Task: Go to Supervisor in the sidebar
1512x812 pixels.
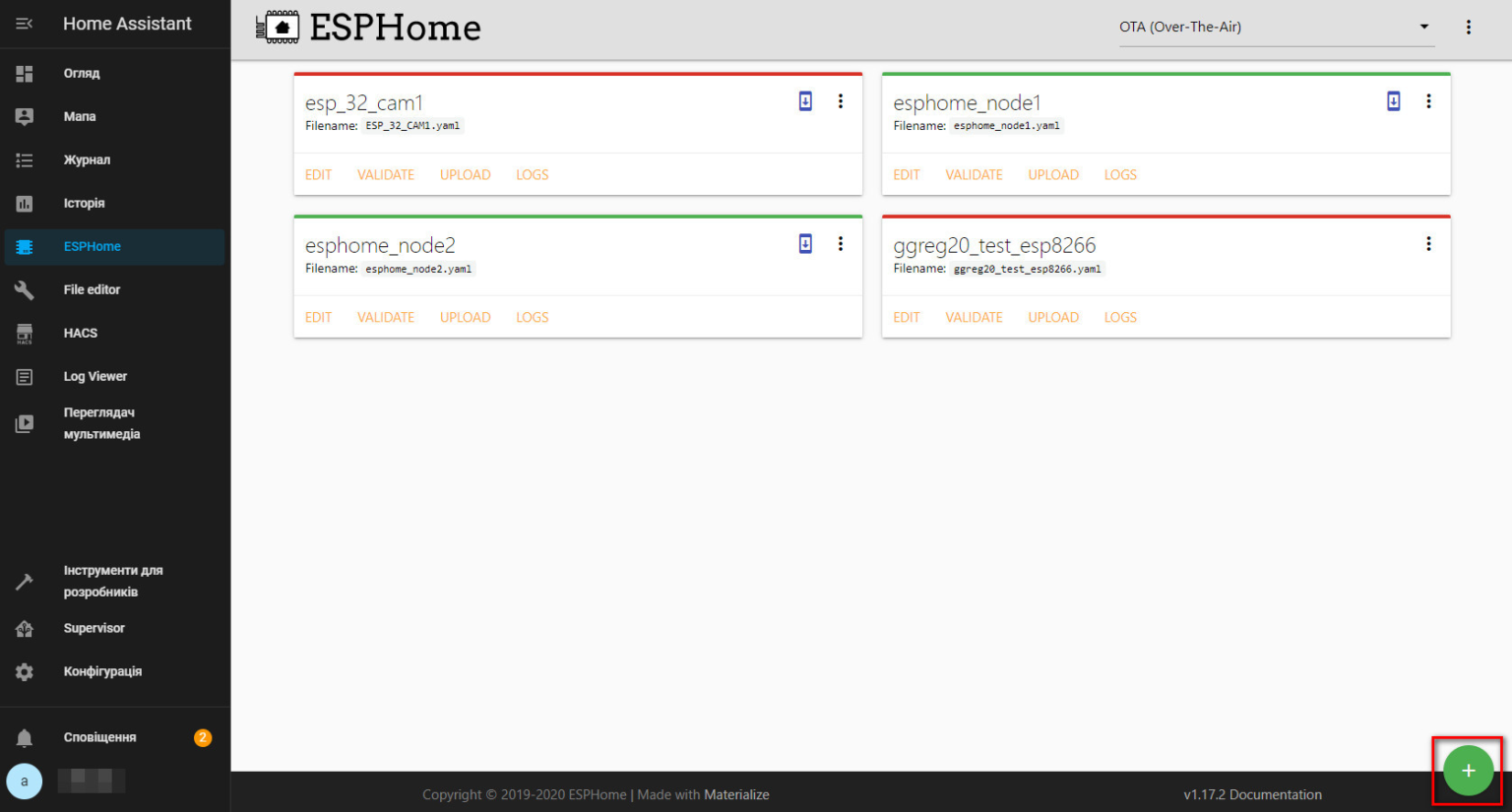Action: click(94, 628)
